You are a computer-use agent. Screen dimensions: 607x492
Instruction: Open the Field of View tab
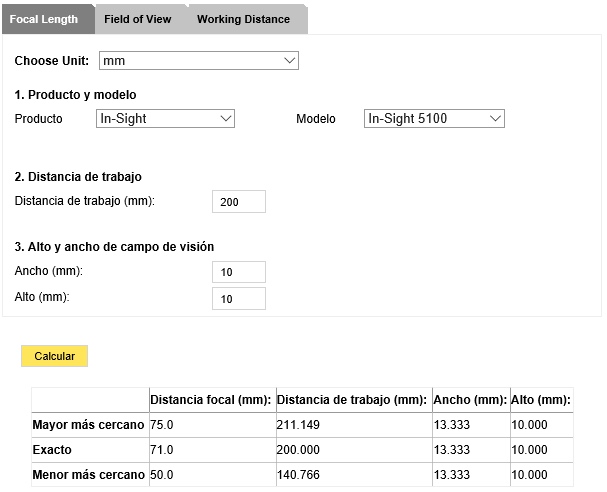[137, 19]
